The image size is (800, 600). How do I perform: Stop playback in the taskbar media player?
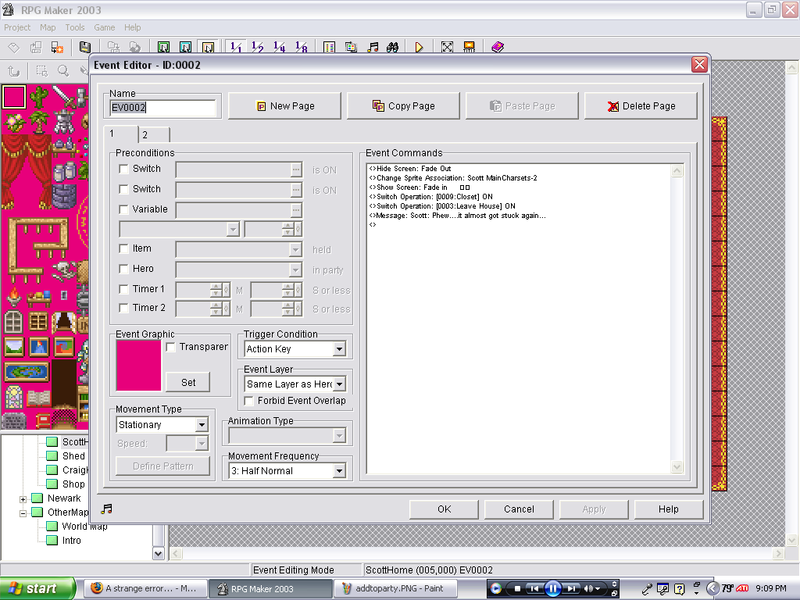[x=517, y=588]
